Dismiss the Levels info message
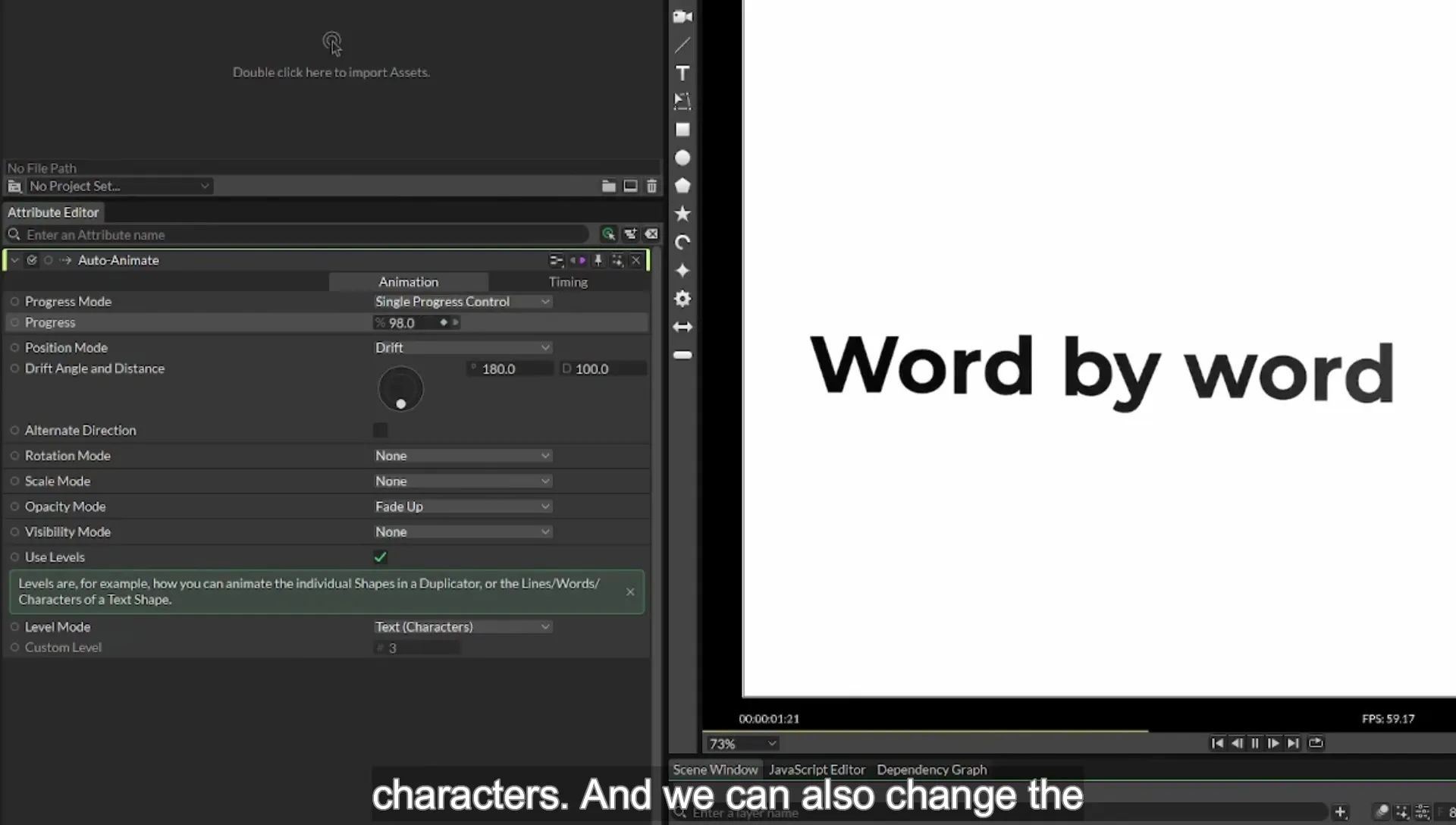Image resolution: width=1456 pixels, height=825 pixels. pyautogui.click(x=630, y=591)
